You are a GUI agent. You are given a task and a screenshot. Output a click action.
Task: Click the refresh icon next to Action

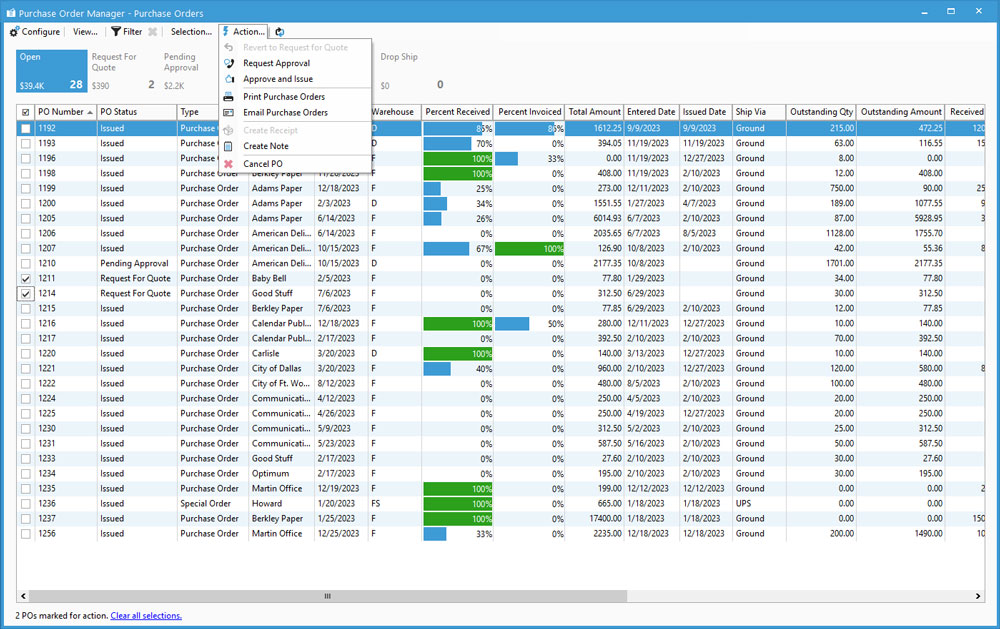(x=279, y=32)
